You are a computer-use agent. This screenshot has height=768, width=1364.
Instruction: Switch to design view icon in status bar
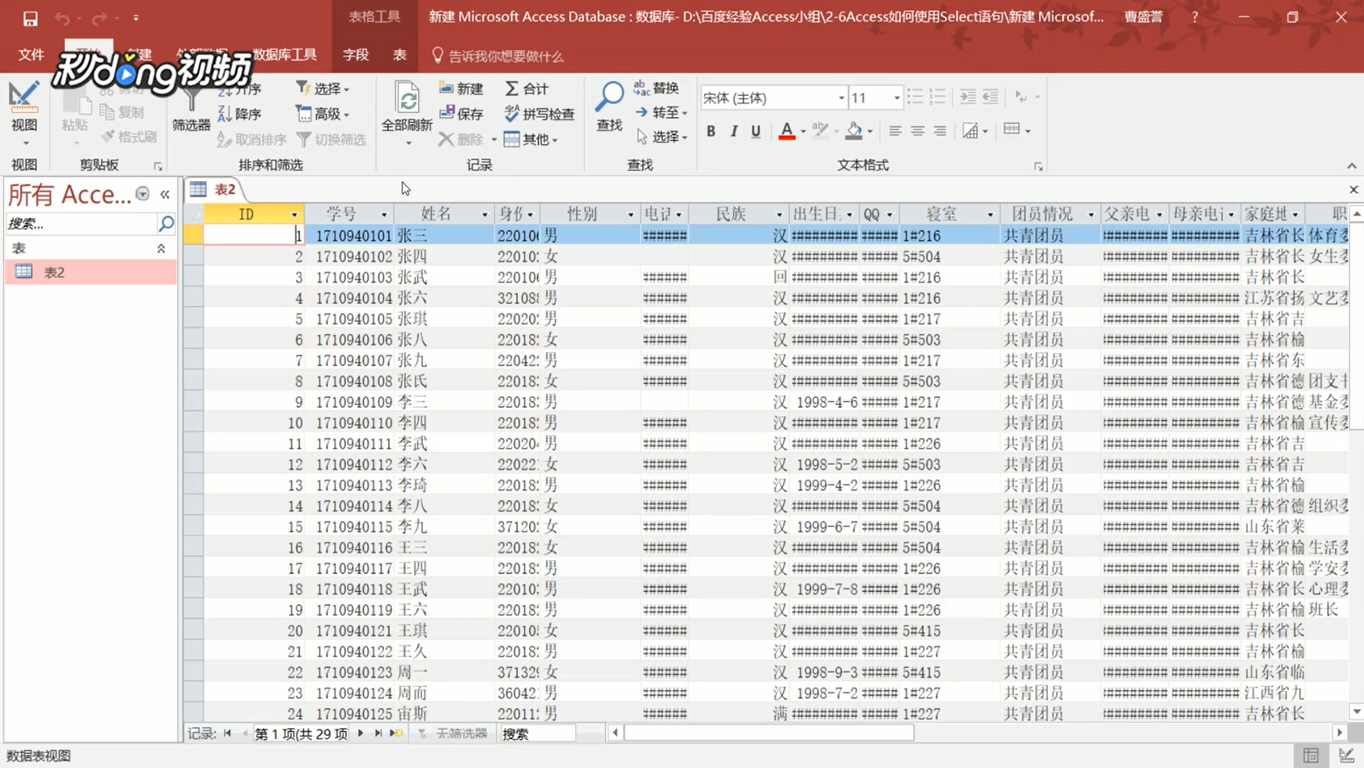1346,756
